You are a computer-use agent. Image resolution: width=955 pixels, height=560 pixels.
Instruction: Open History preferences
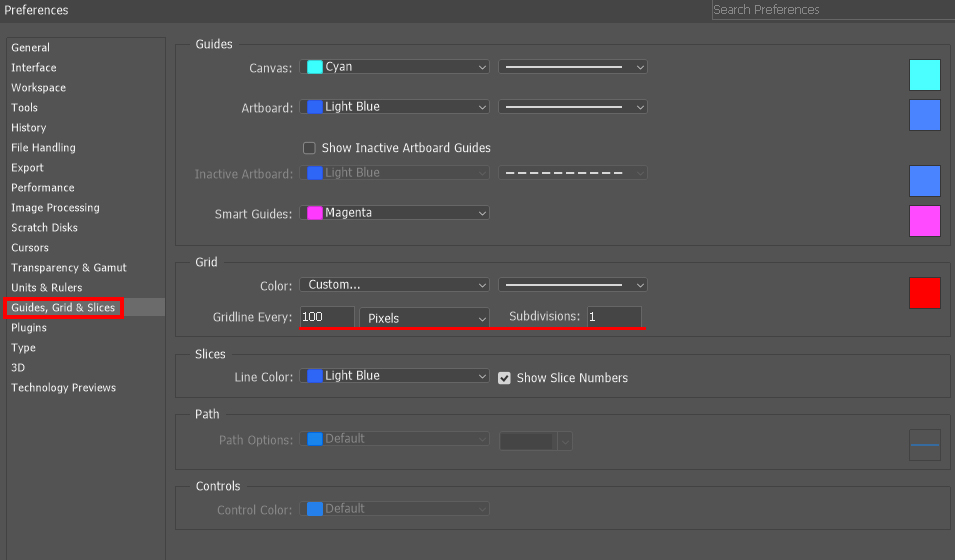[29, 128]
